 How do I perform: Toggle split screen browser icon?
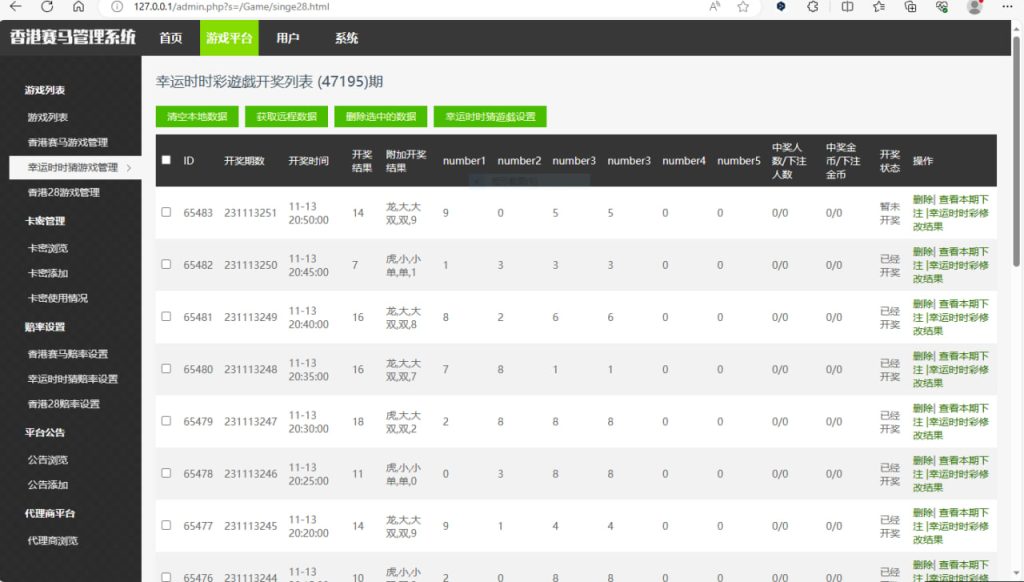tap(848, 7)
